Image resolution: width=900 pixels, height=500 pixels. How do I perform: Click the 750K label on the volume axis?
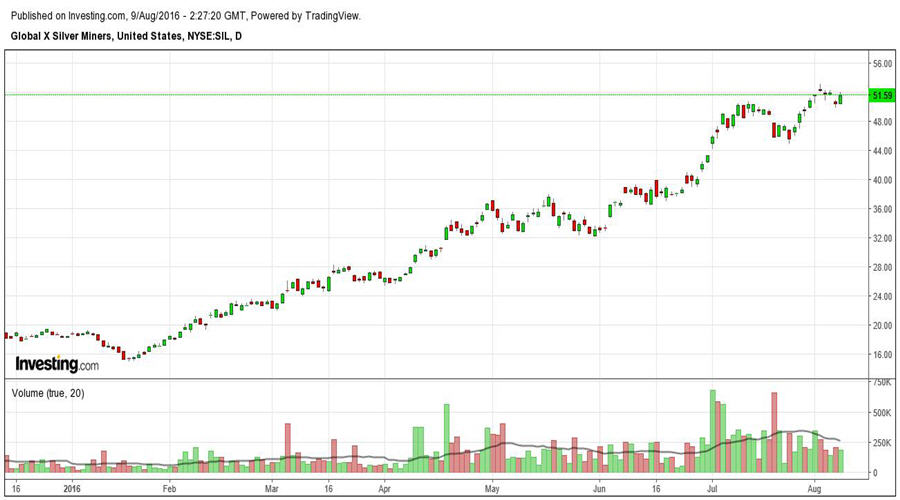[882, 383]
